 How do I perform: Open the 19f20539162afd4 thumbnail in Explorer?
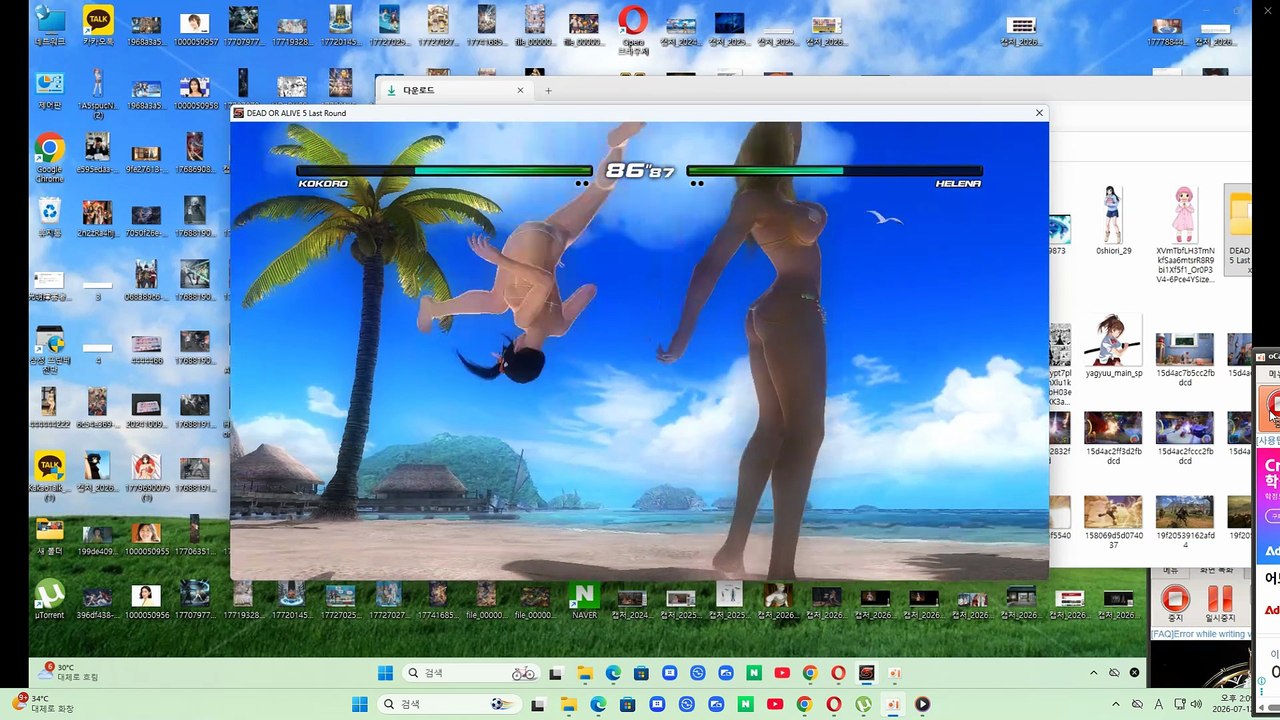1184,522
